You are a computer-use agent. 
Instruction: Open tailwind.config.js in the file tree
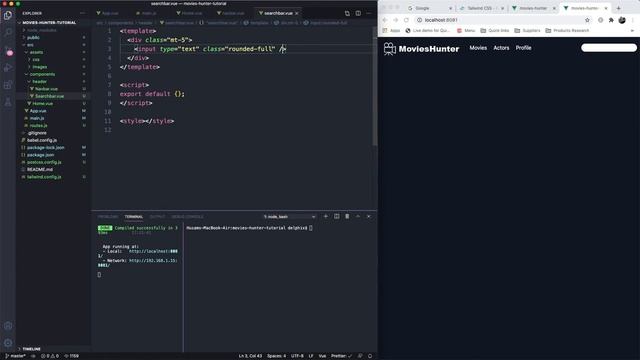tap(44, 177)
